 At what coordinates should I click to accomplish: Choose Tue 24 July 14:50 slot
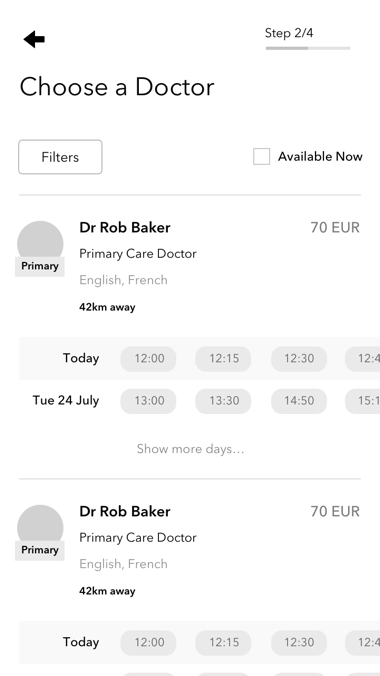299,401
